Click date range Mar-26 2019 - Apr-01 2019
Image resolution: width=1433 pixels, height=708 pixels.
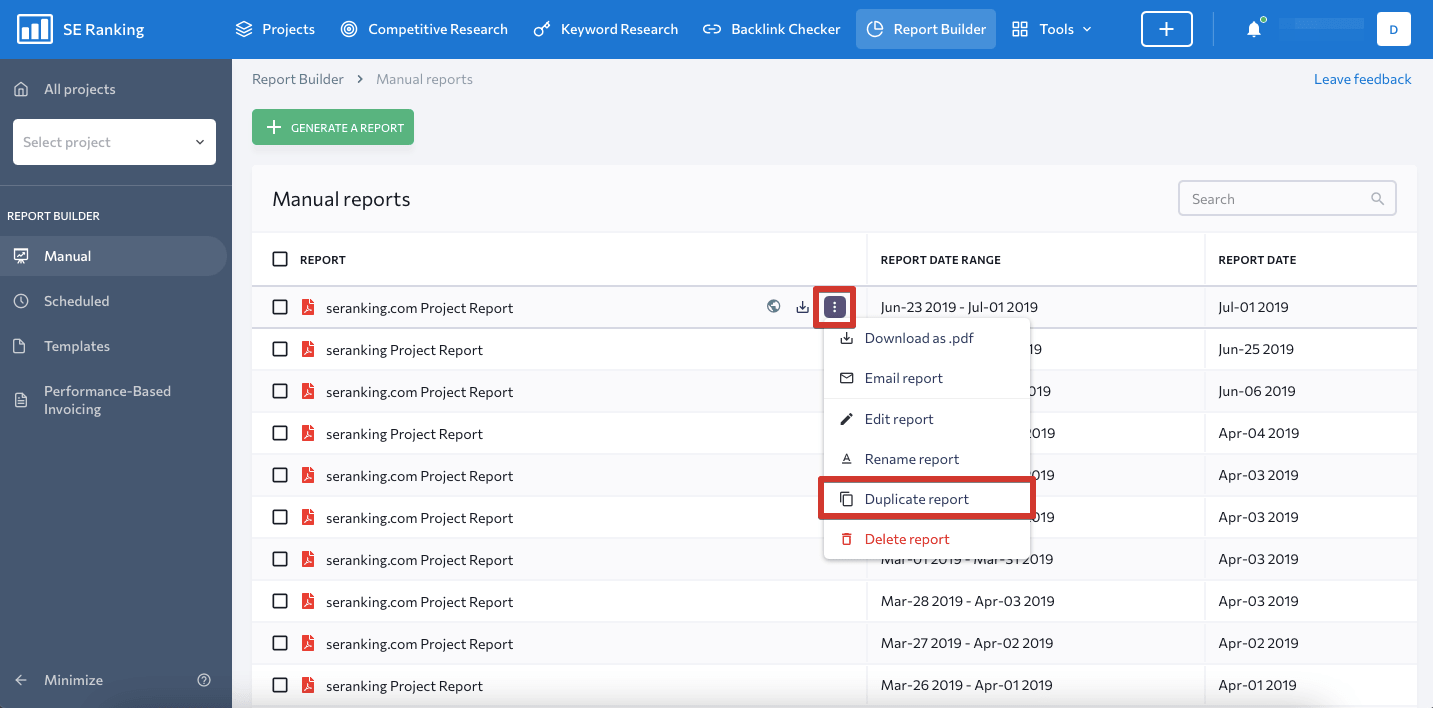[967, 685]
